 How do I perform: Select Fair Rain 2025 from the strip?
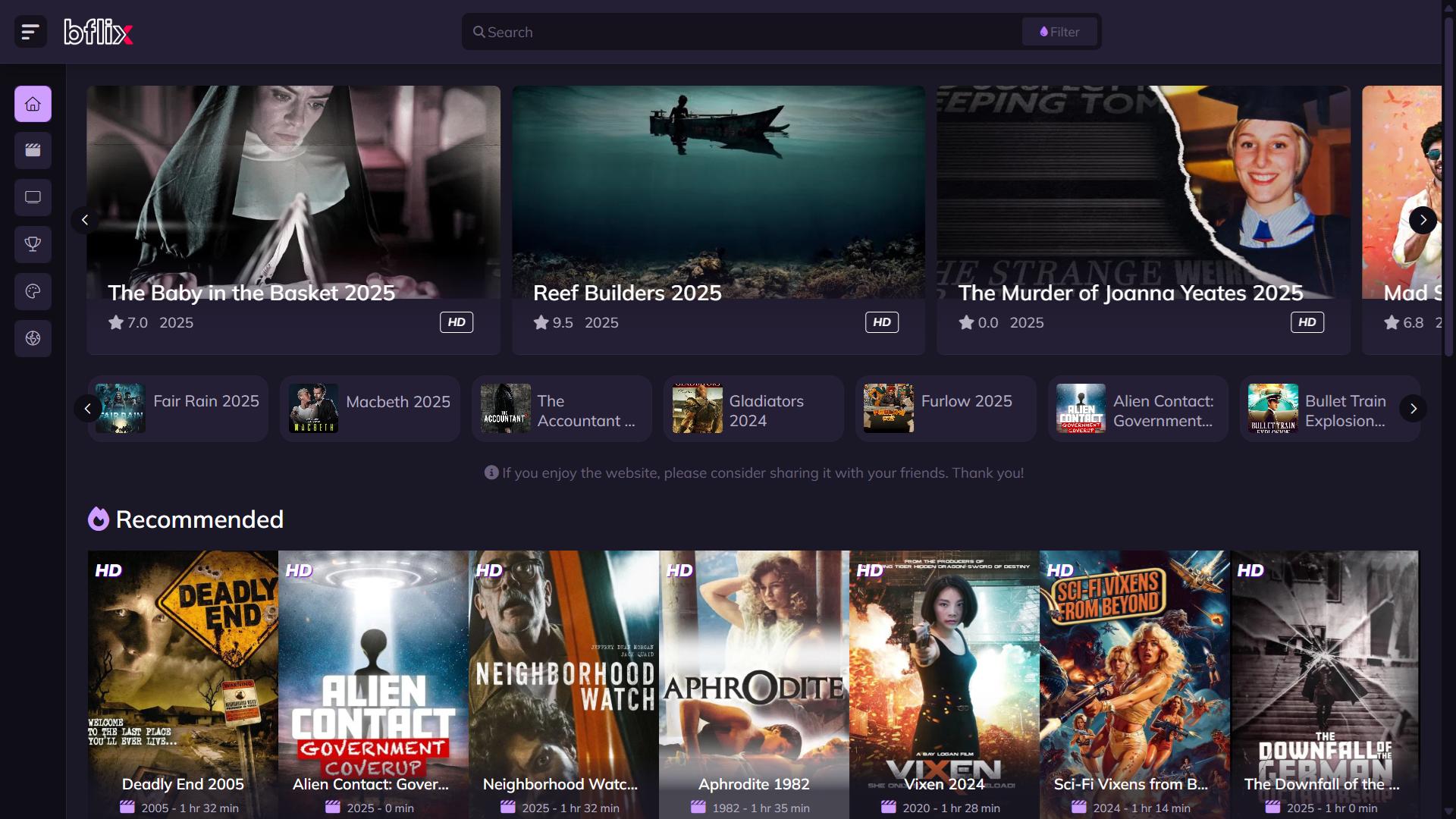(x=177, y=408)
